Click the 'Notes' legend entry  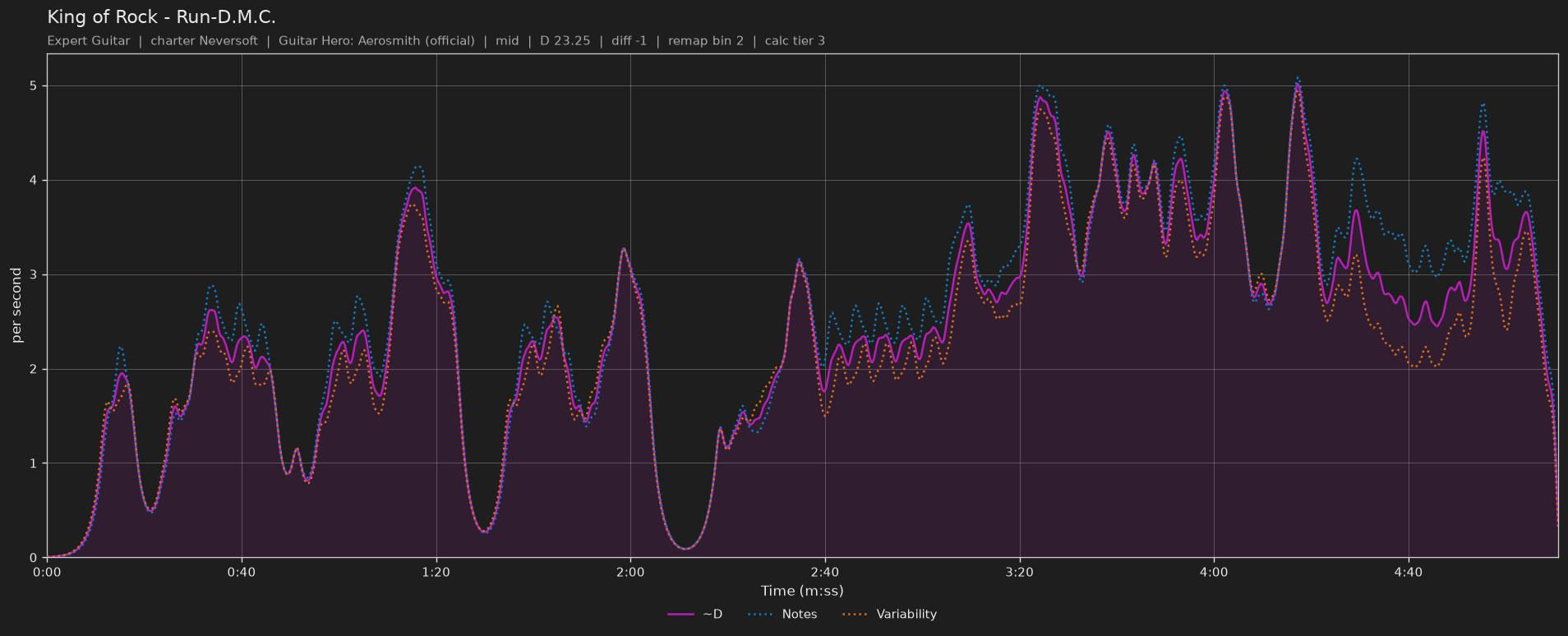pyautogui.click(x=782, y=614)
